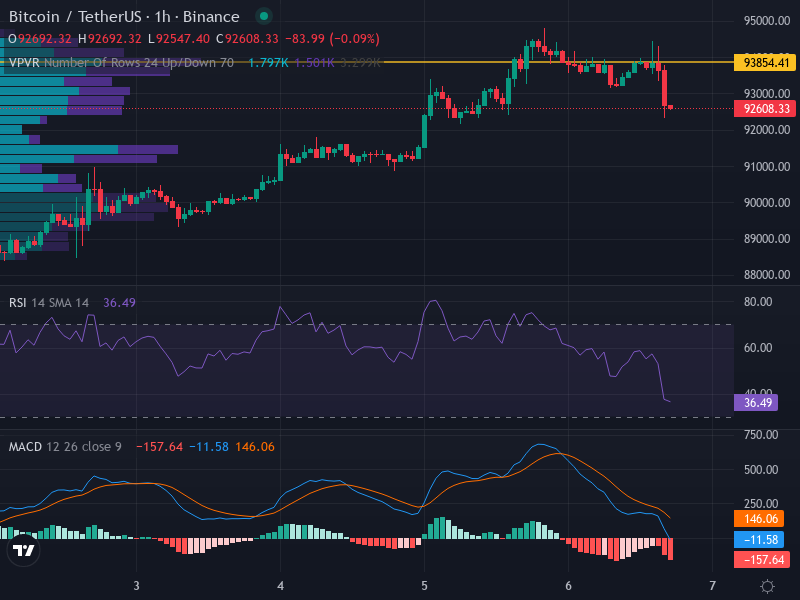Click date 5 on the time axis
Image resolution: width=800 pixels, height=600 pixels.
pos(424,585)
